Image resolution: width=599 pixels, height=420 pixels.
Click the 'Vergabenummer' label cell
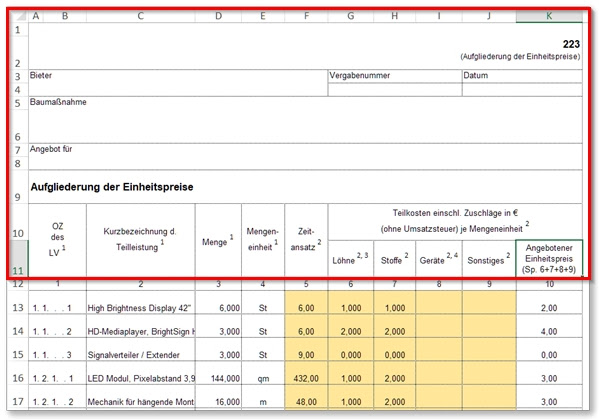click(395, 76)
